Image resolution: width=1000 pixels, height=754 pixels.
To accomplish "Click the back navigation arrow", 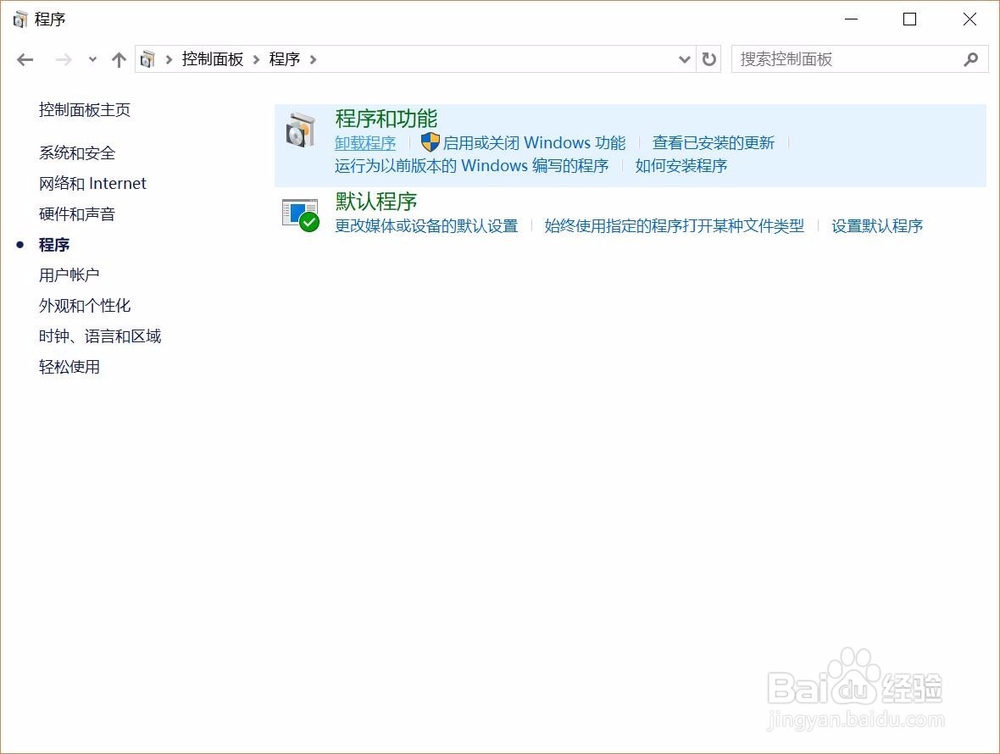I will tap(24, 60).
